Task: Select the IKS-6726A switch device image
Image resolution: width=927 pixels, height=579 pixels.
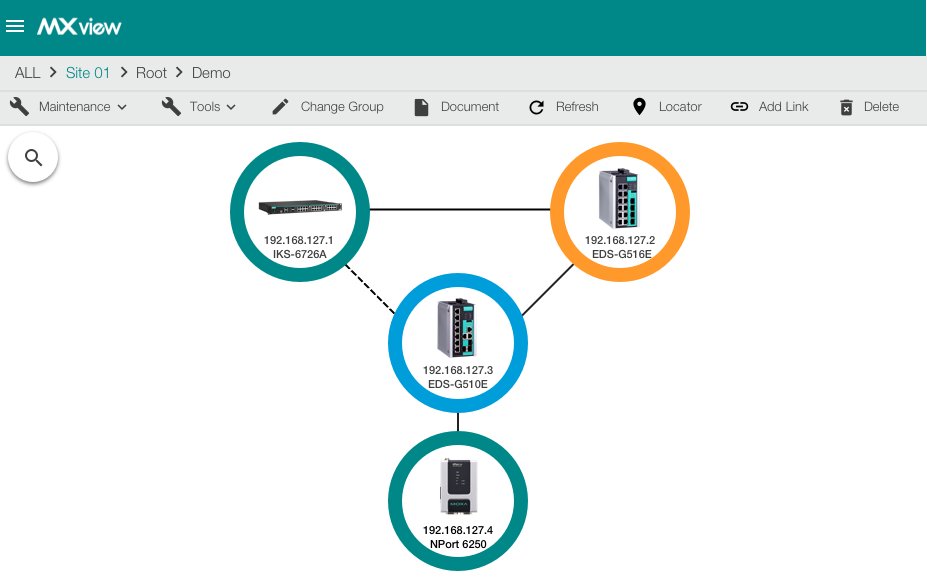Action: (300, 207)
